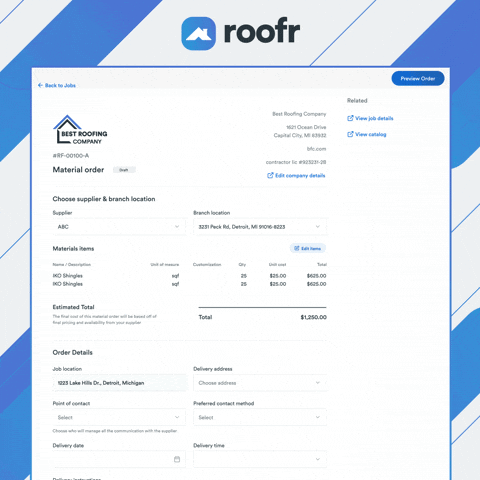This screenshot has height=480, width=480.
Task: Click Edit company details link
Action: click(296, 176)
